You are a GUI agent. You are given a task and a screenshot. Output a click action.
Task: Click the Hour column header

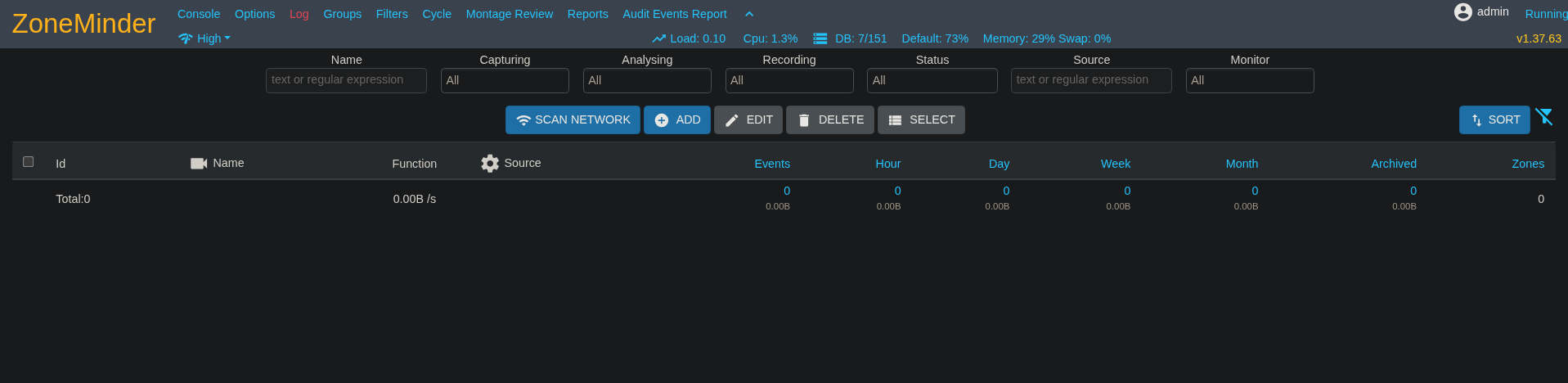(x=888, y=164)
